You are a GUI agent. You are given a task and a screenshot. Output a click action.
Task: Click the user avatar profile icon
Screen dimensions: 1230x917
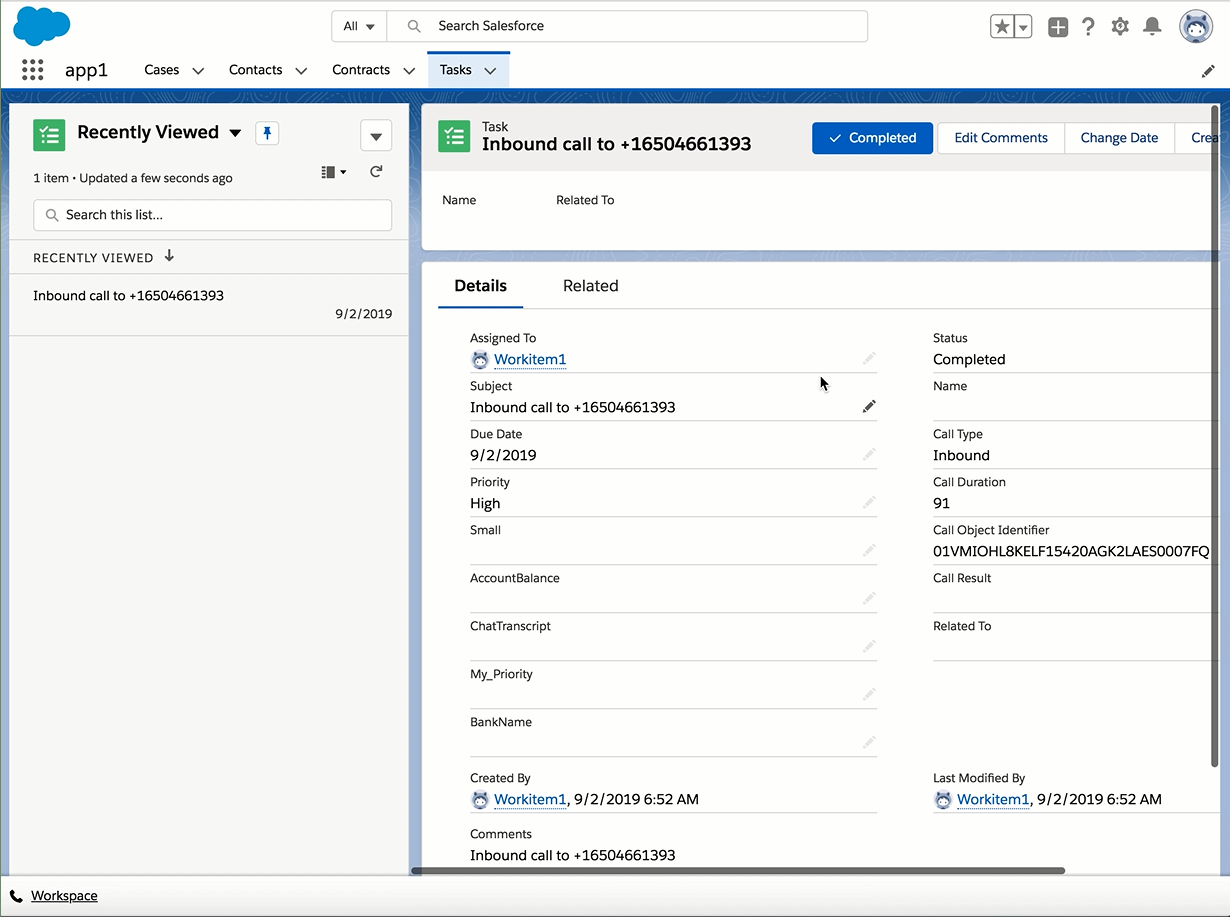click(x=1196, y=27)
